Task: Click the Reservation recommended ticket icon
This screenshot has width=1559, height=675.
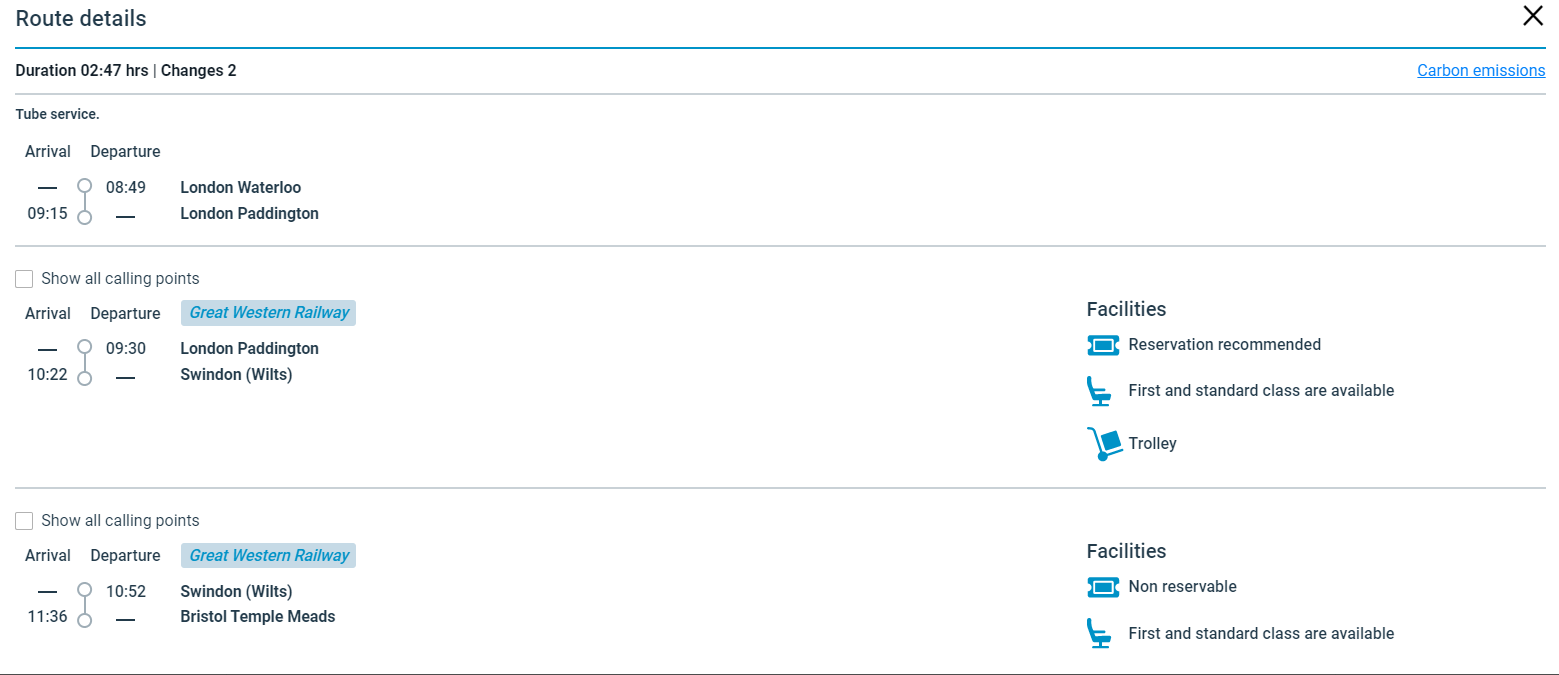Action: click(x=1102, y=345)
